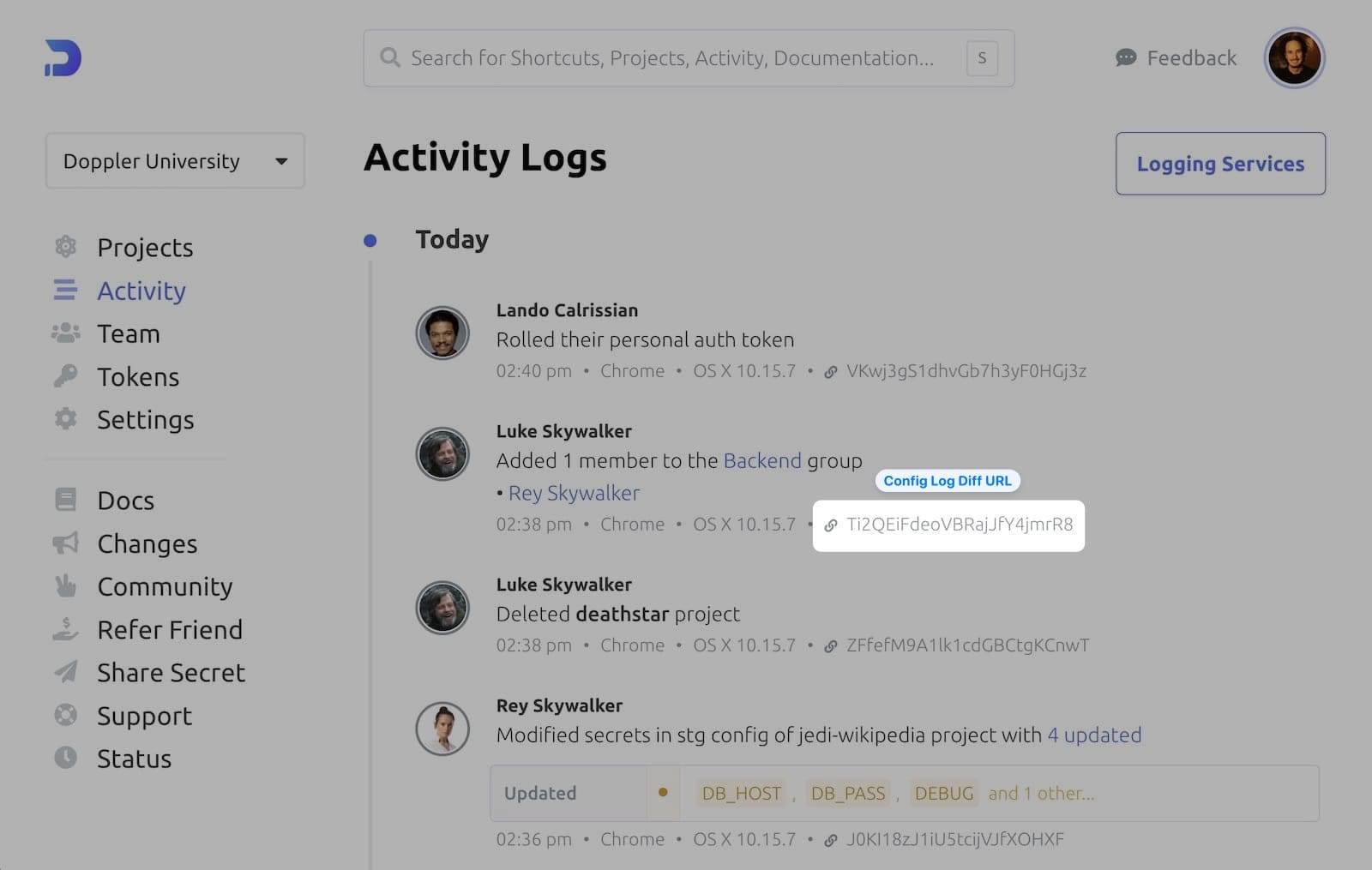Click the Updated label in the secrets box

[540, 793]
